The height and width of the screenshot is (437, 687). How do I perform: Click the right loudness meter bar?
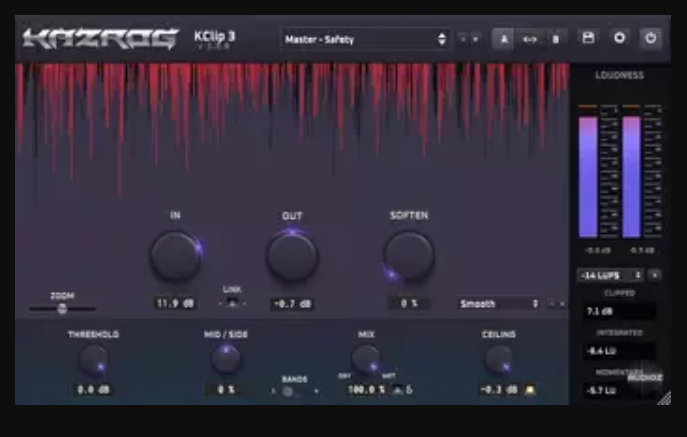pos(631,177)
